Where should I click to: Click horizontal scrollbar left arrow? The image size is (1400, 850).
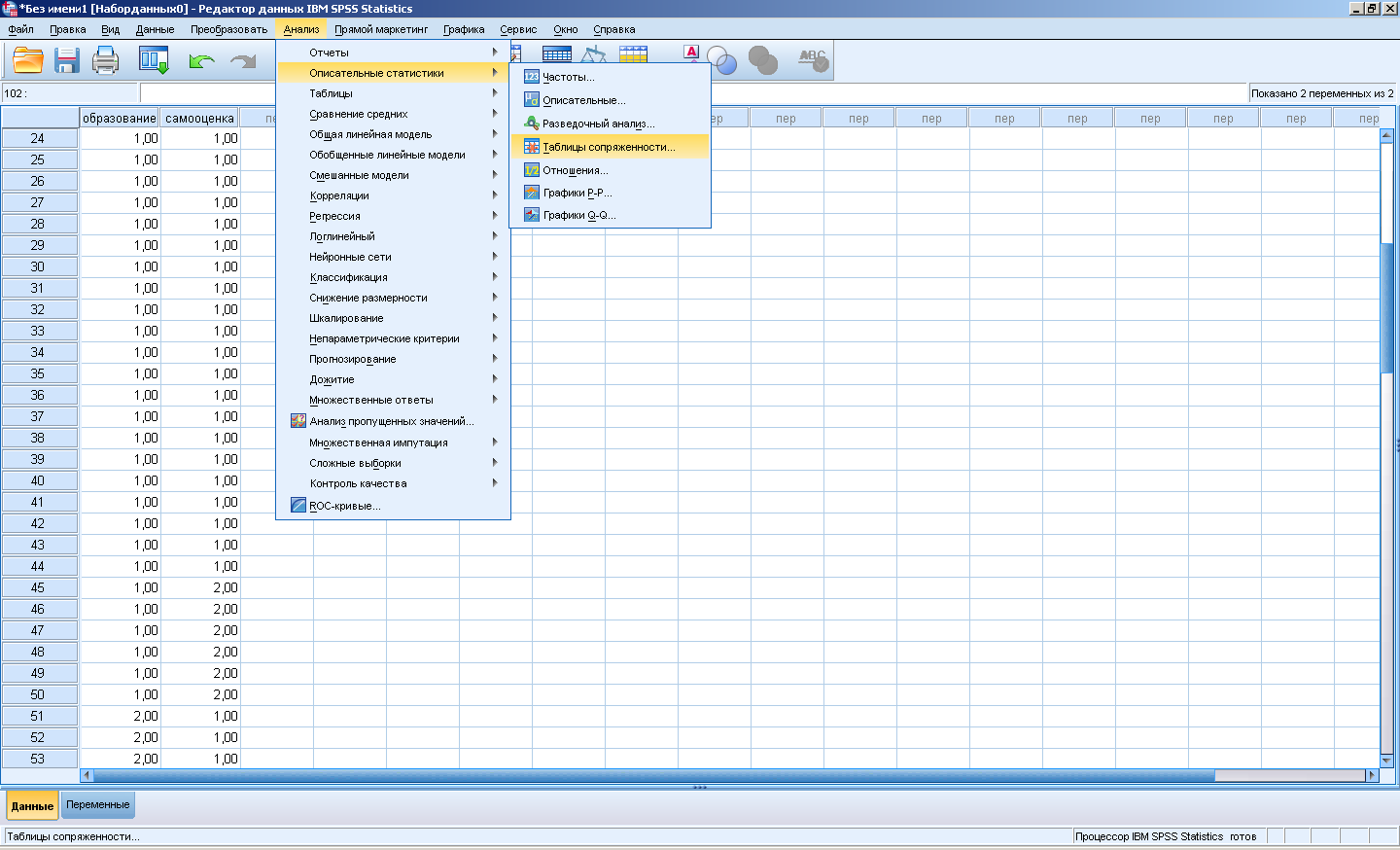[87, 775]
